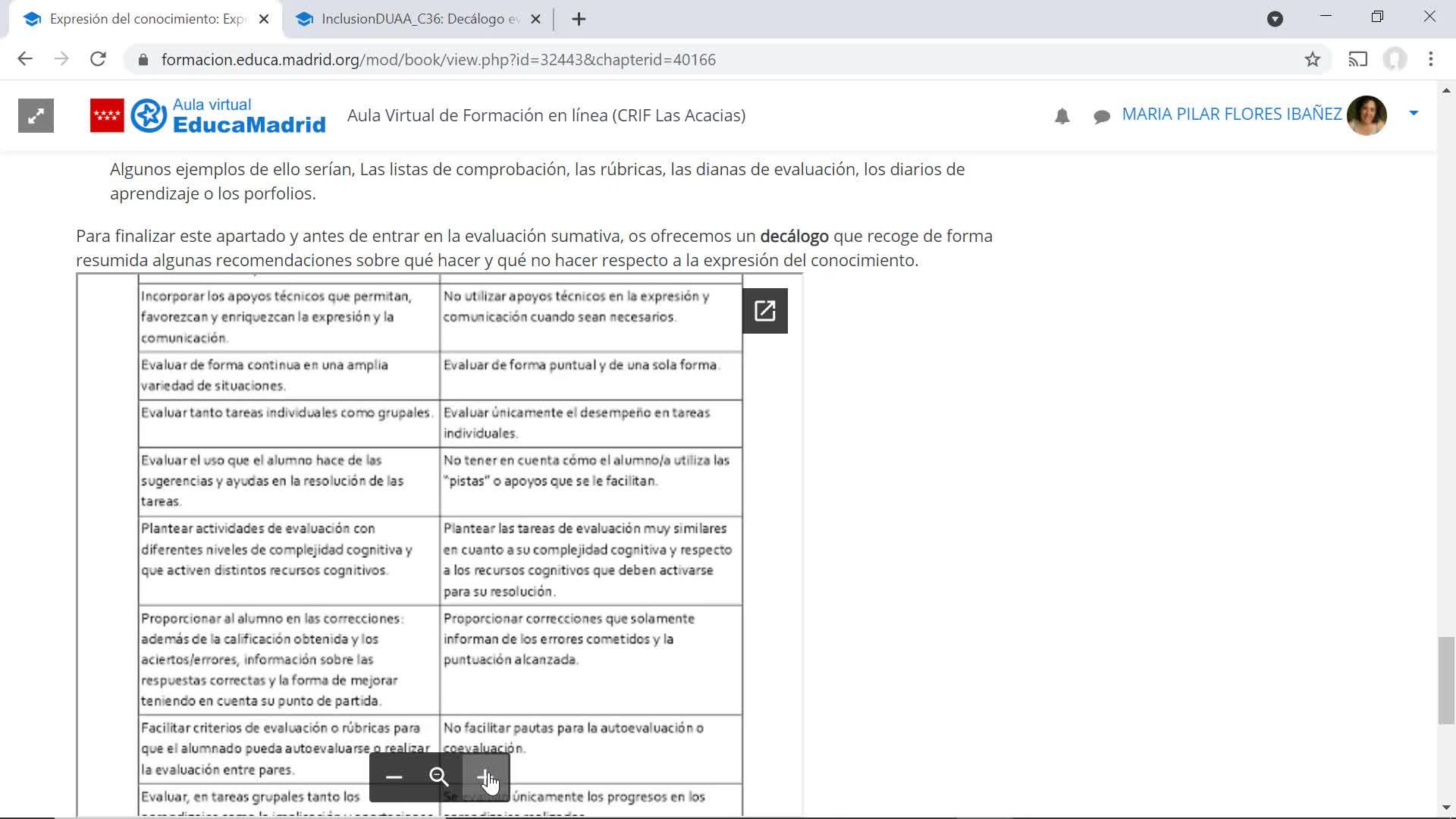Open the Cast media icon
This screenshot has height=819, width=1456.
click(1357, 59)
